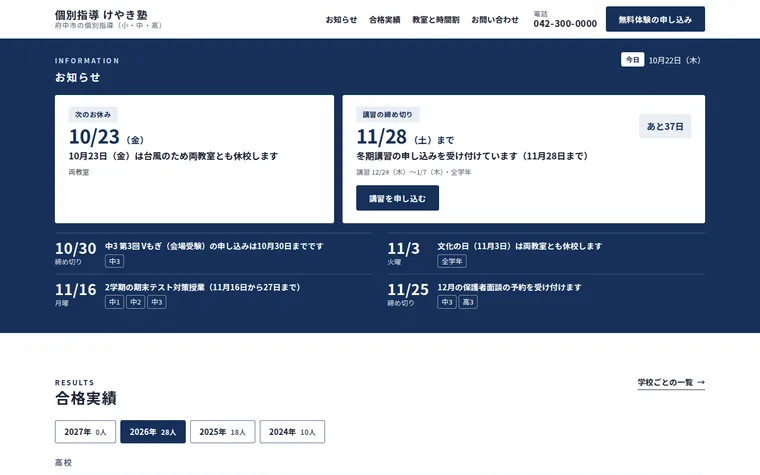Viewport: 760px width, 475px height.
Task: Open the 個別指導 けやき塾 site logo
Action: (x=108, y=19)
